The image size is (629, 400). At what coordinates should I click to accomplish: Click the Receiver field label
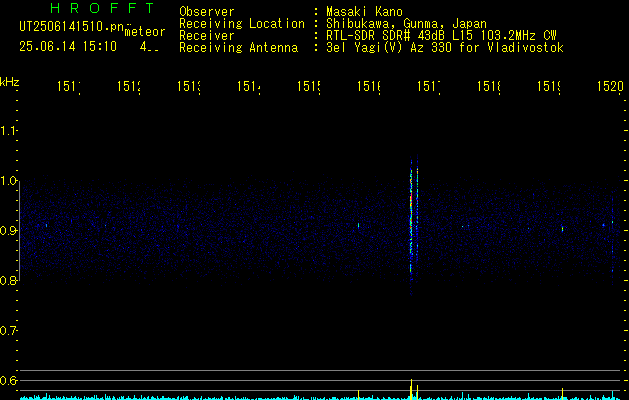click(x=207, y=36)
